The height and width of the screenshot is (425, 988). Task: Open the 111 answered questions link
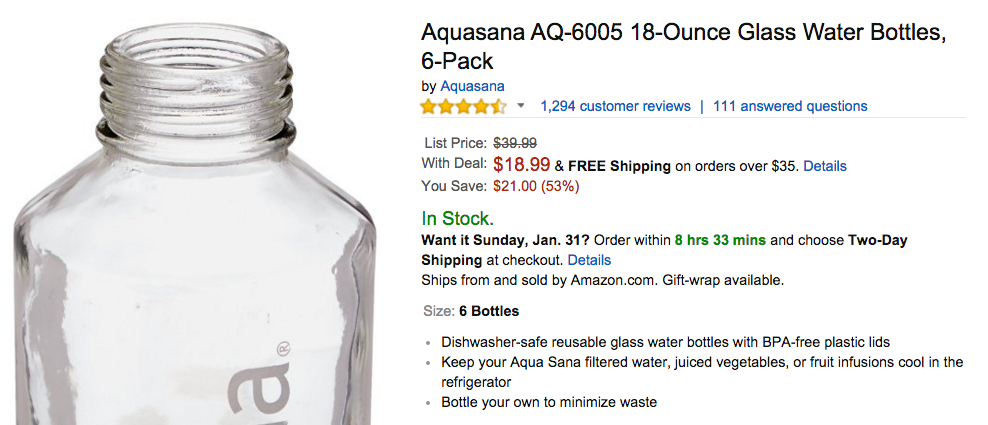(x=790, y=106)
